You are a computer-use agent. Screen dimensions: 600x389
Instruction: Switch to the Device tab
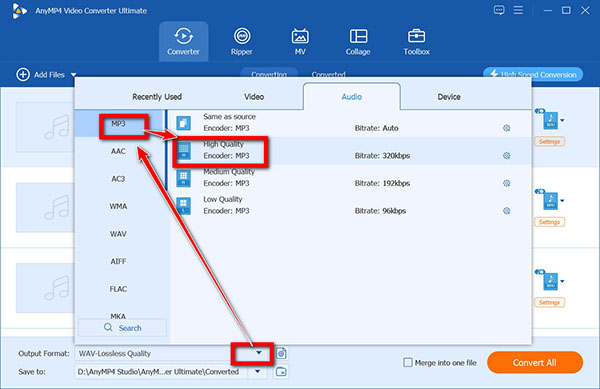(x=449, y=97)
